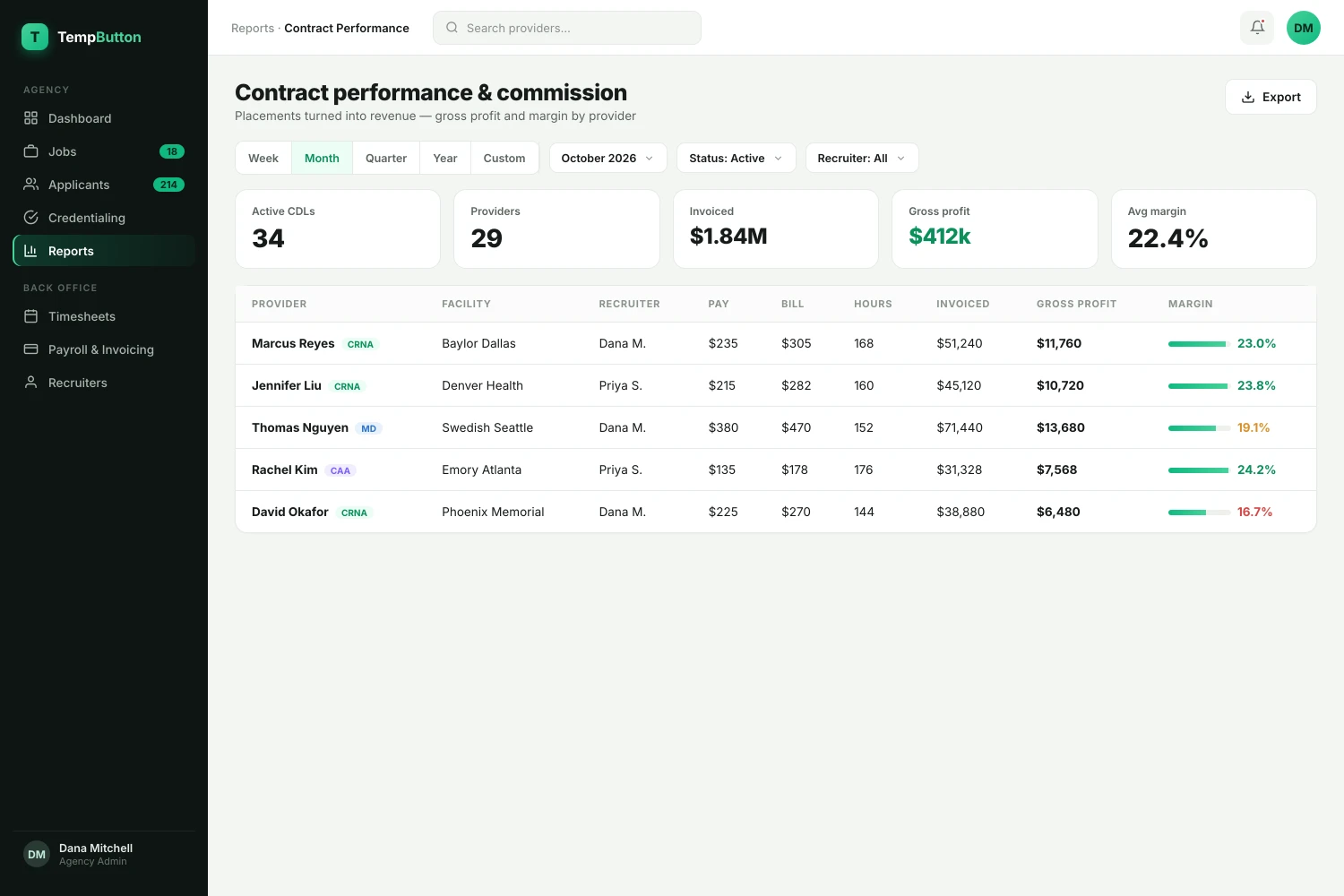
Task: Open the Applicants section
Action: click(x=104, y=185)
